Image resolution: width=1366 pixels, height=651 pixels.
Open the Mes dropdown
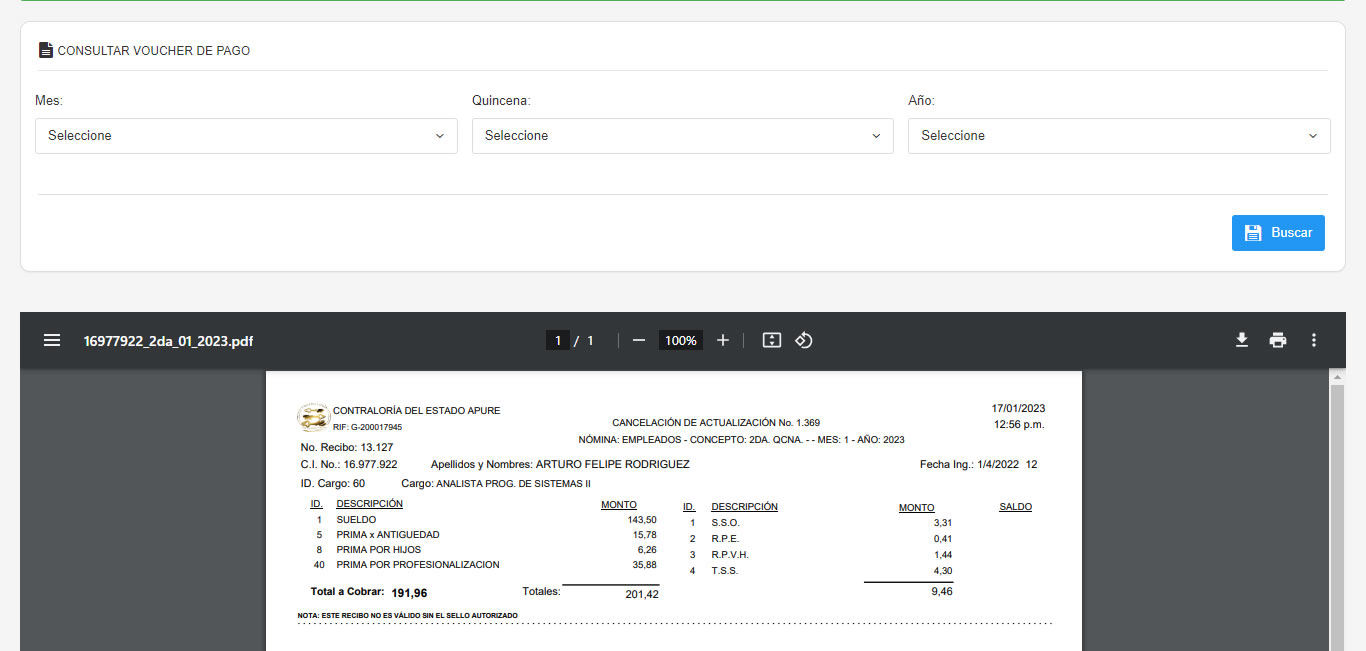pos(246,136)
